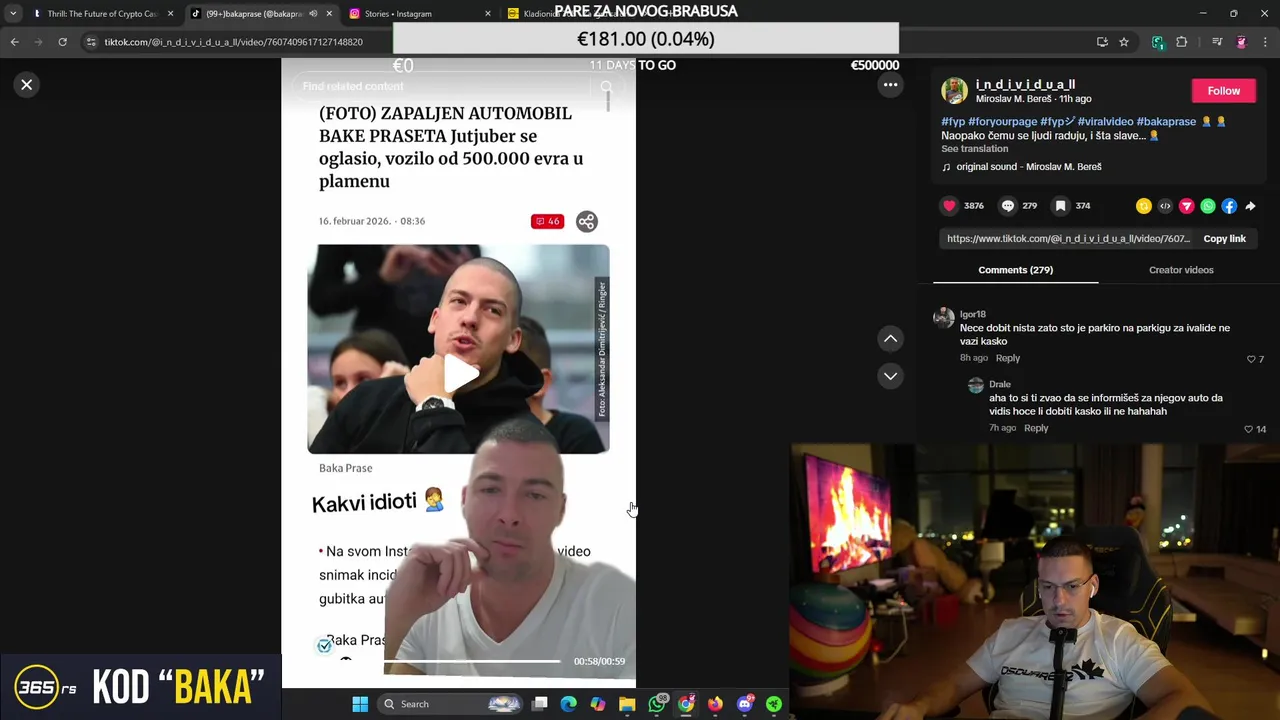Open the Extensions puzzle icon
The width and height of the screenshot is (1280, 720).
tap(1181, 42)
